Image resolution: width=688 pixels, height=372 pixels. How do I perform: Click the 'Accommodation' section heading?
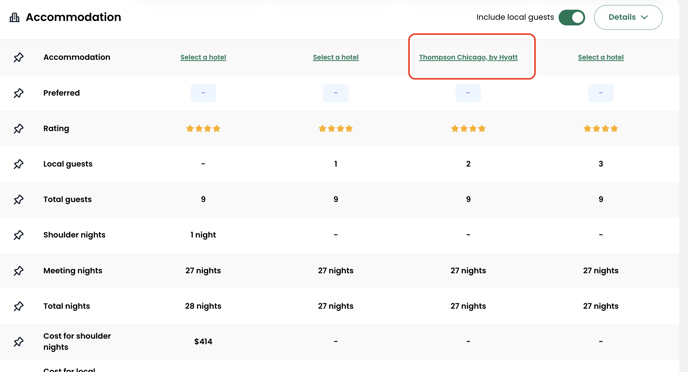73,17
